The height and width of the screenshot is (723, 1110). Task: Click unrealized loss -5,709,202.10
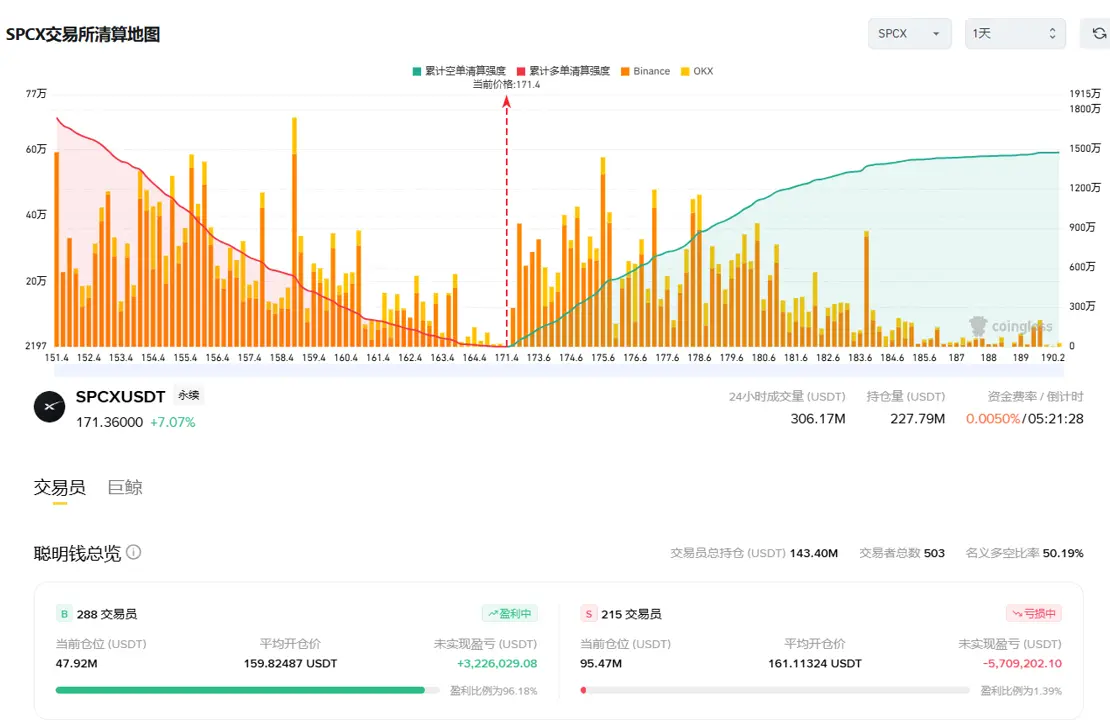1022,664
